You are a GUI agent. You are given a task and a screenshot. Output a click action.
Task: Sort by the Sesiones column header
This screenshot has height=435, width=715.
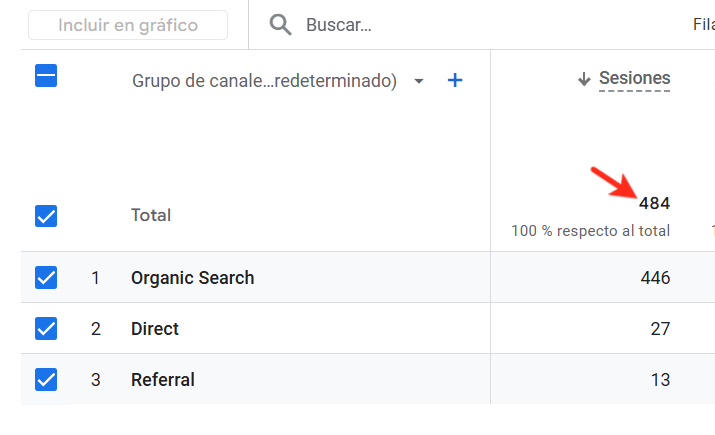coord(634,78)
